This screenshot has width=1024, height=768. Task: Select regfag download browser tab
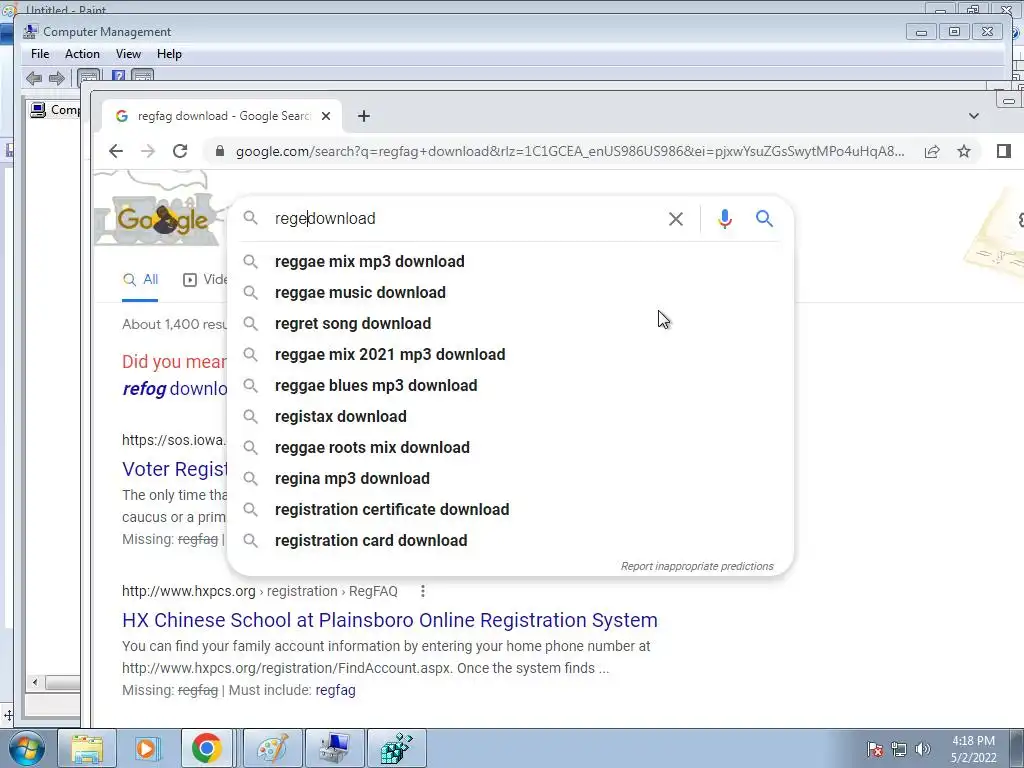222,116
